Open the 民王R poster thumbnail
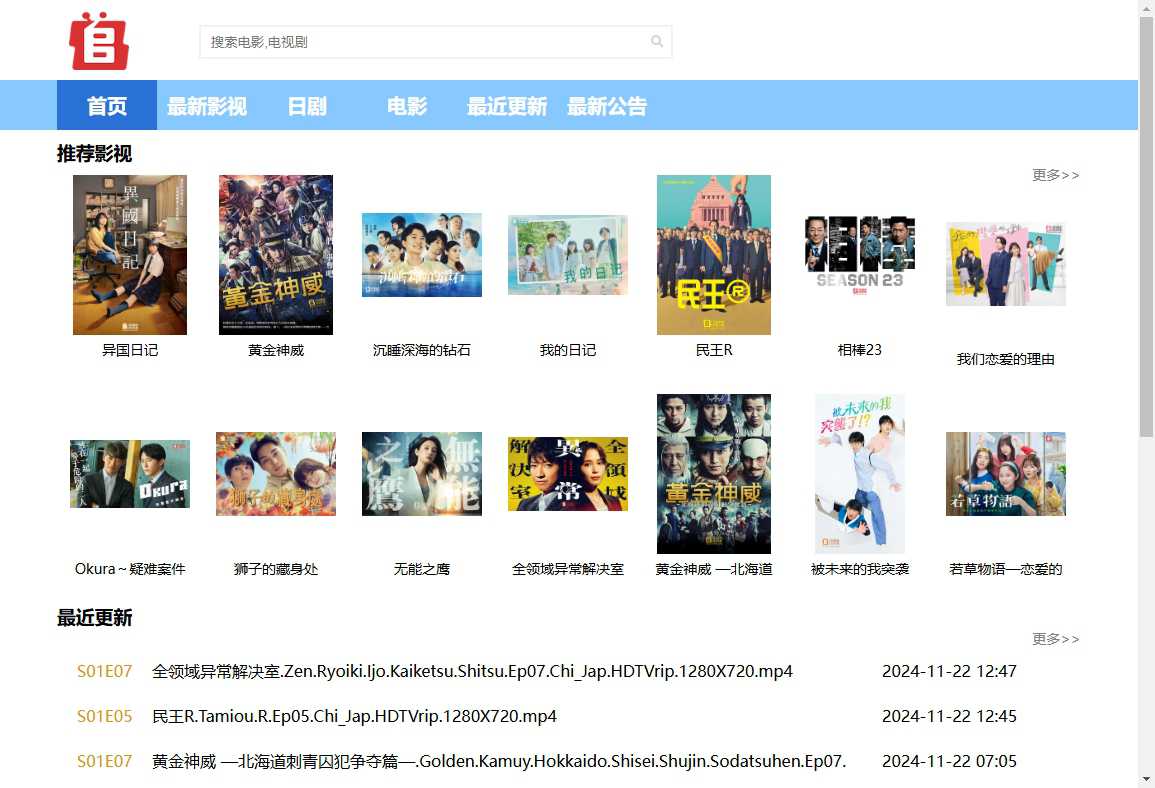Viewport: 1155px width, 788px height. 714,255
